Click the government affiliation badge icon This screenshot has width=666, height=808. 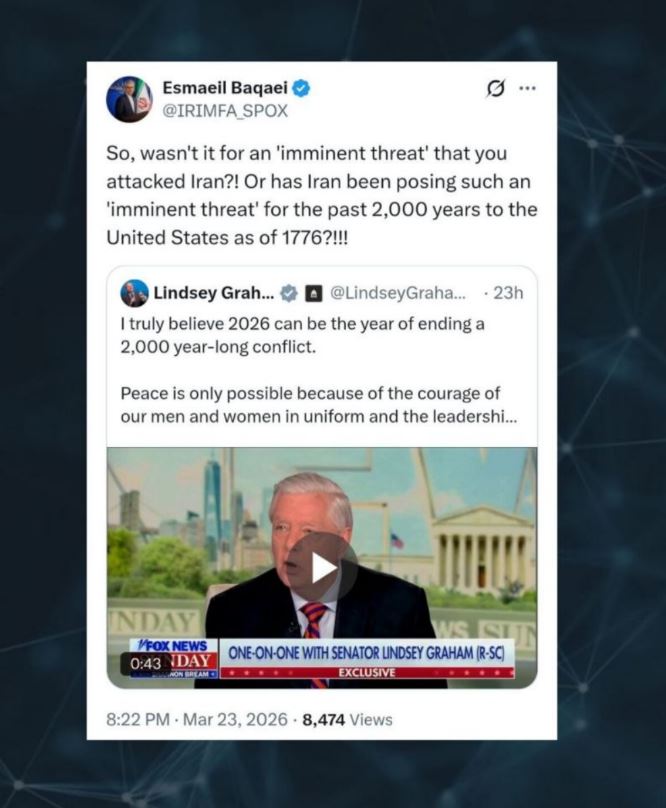312,294
